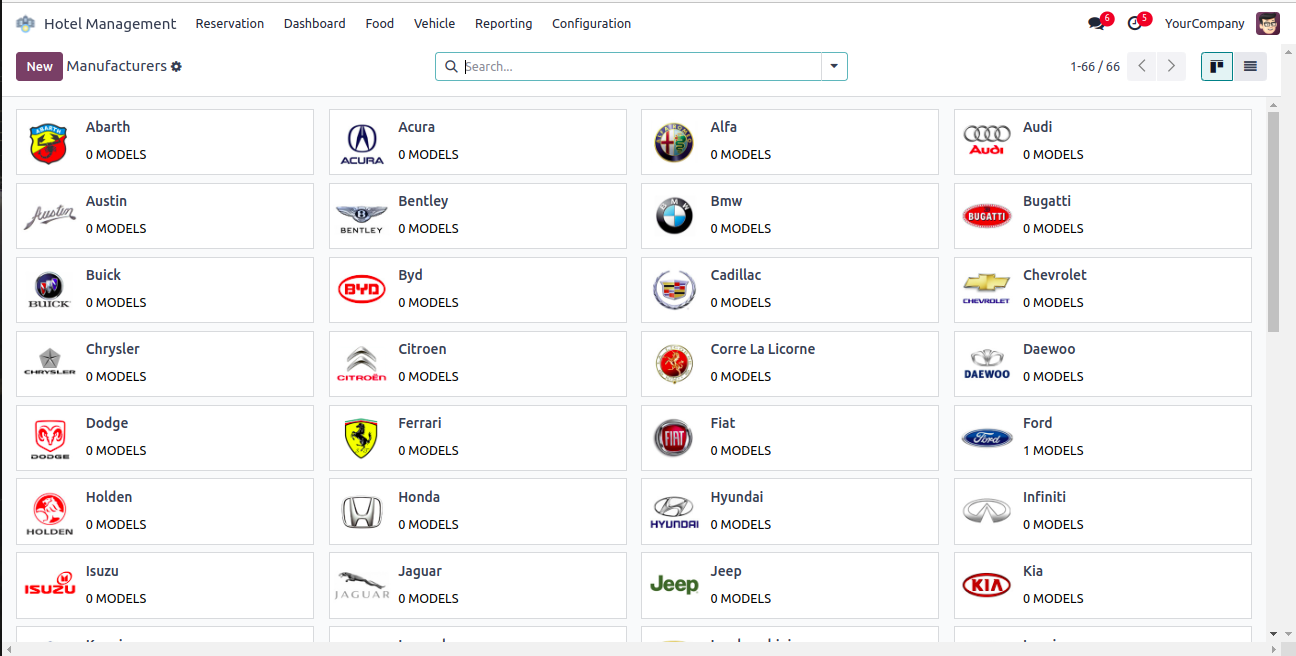Open the activities clock icon
Image resolution: width=1296 pixels, height=656 pixels.
(x=1134, y=23)
